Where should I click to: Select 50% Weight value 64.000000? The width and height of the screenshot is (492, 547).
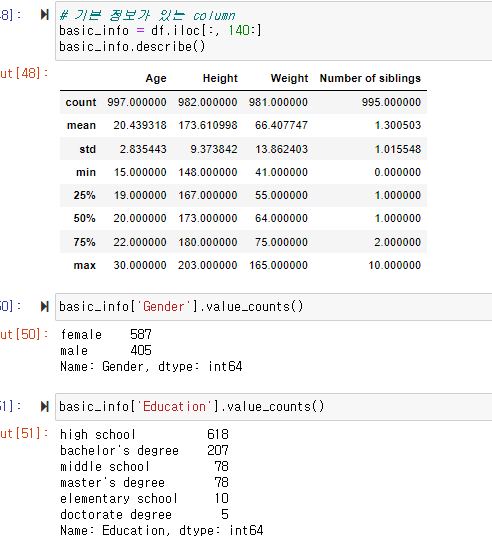point(281,218)
